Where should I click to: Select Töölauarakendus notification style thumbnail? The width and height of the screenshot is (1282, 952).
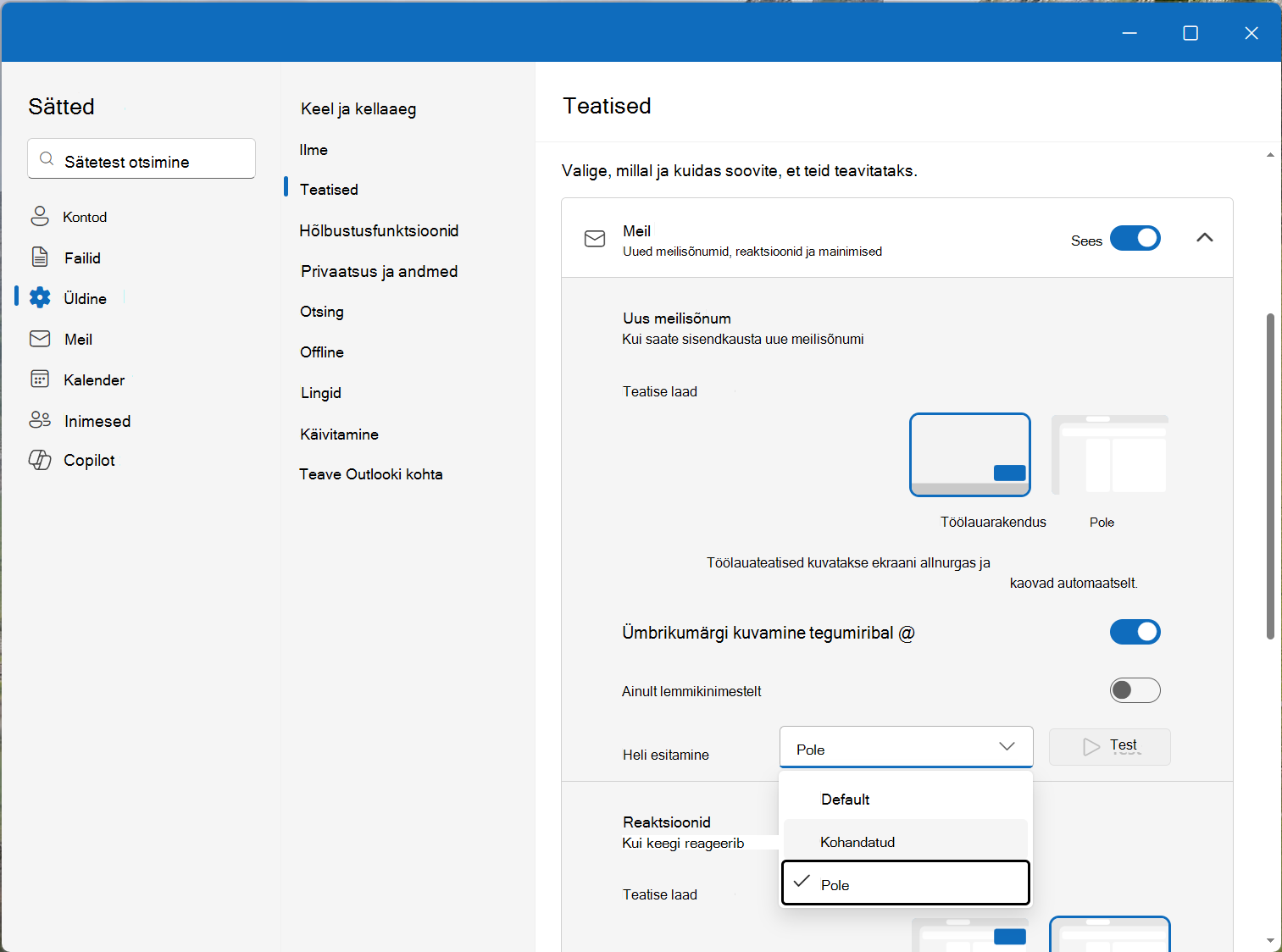(970, 455)
